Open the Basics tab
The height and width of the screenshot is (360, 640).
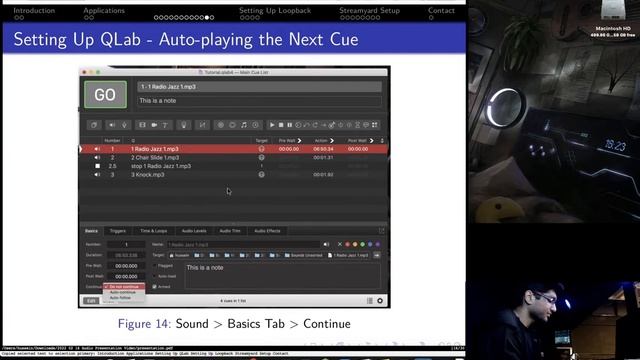(91, 231)
